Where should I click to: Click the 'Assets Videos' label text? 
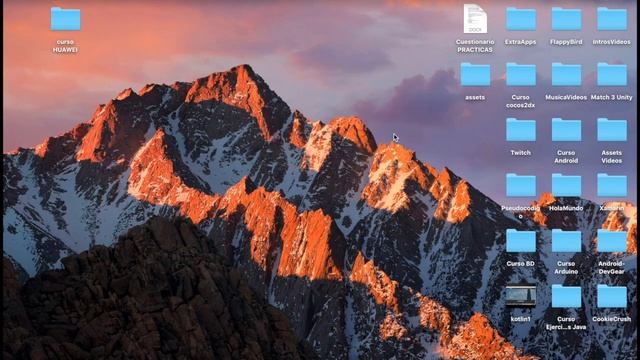click(x=612, y=157)
